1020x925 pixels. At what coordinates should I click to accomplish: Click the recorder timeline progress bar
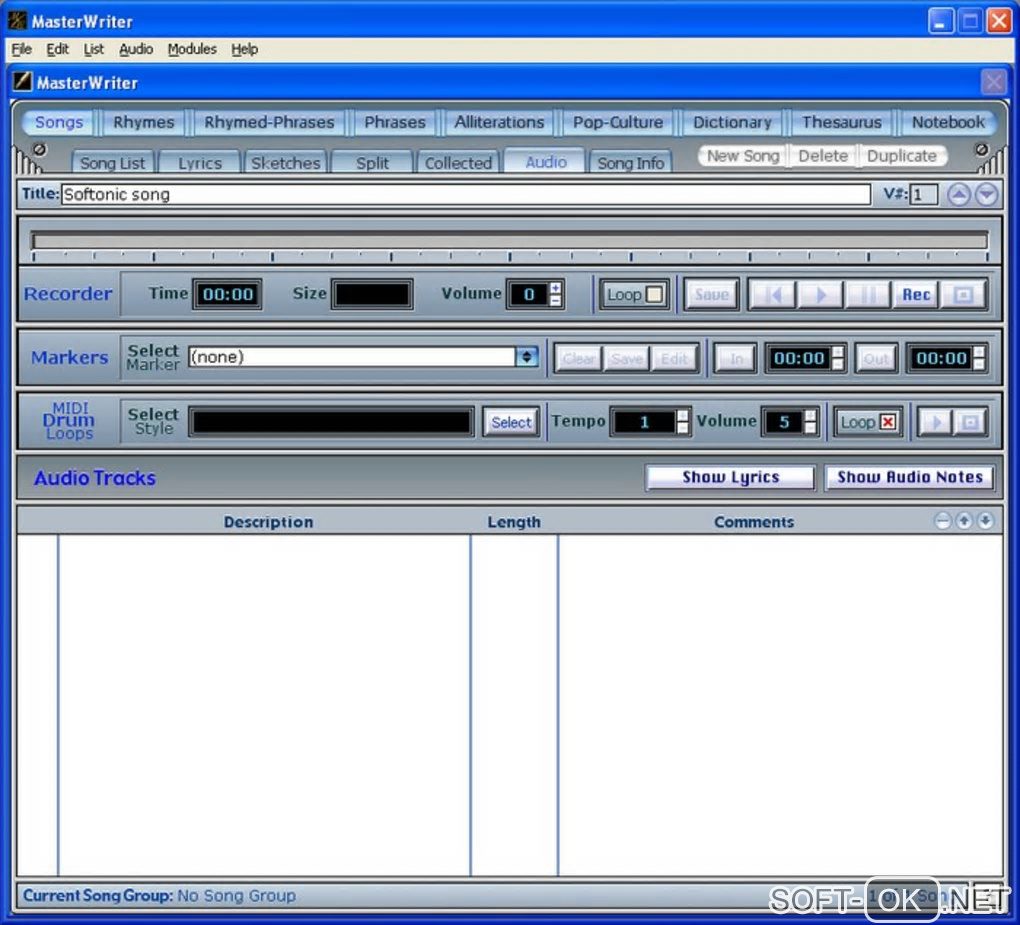pos(509,241)
